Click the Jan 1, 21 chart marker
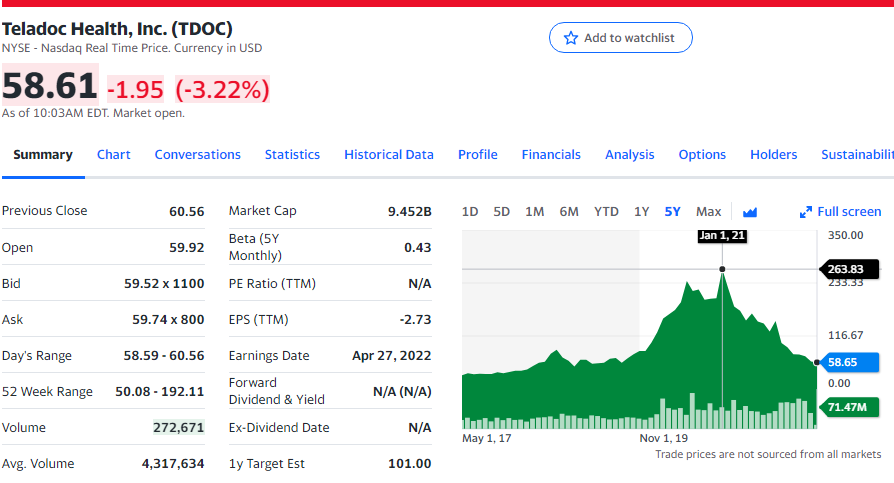 (722, 236)
